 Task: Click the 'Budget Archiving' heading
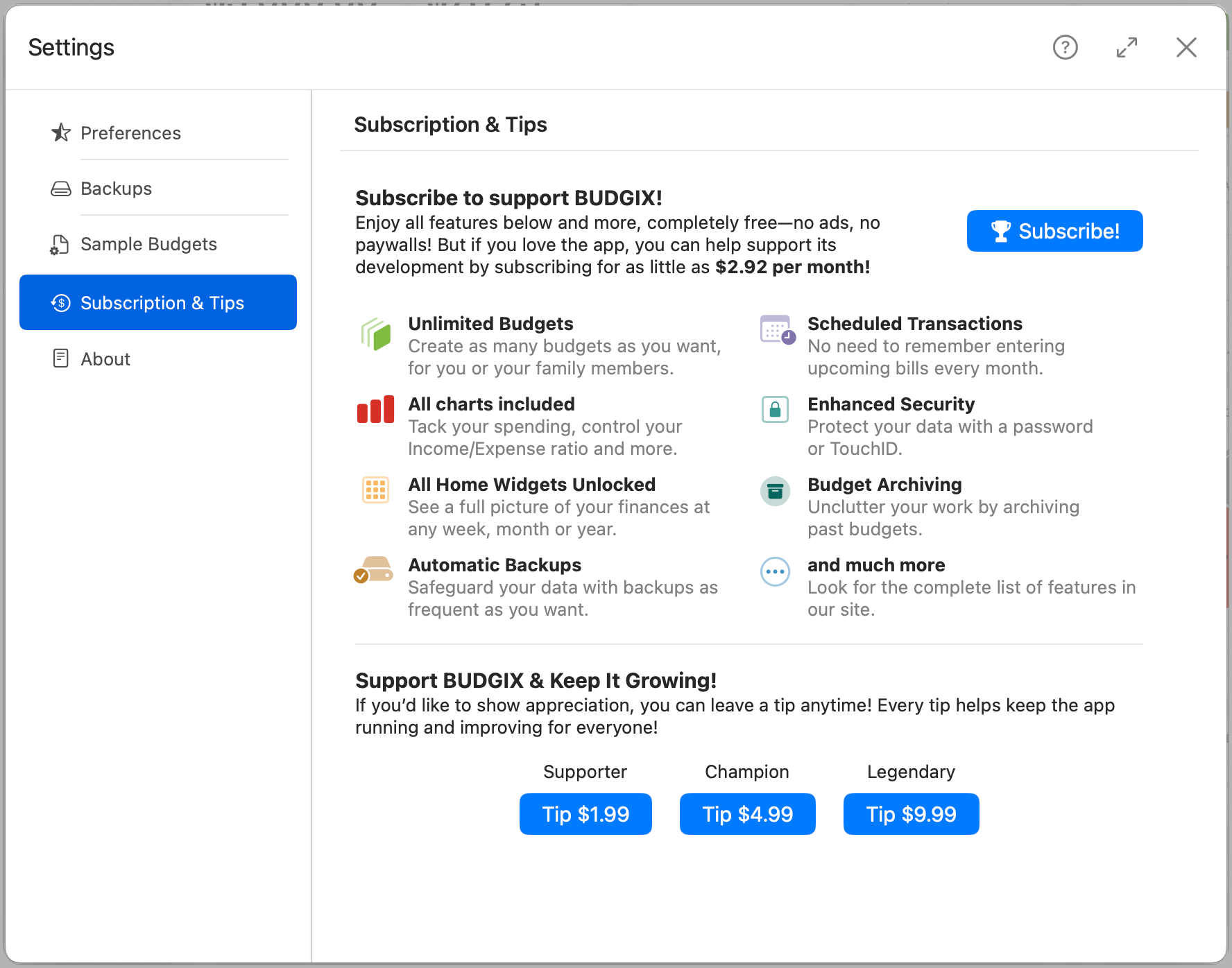pyautogui.click(x=884, y=485)
